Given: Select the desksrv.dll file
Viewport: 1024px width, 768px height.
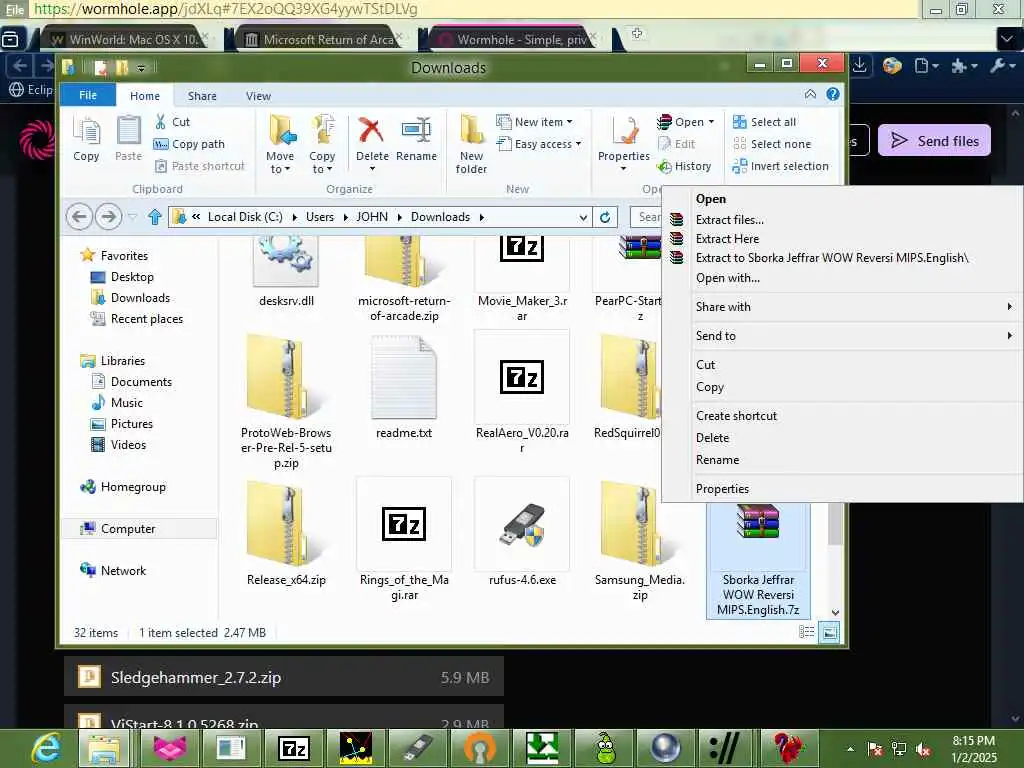Looking at the screenshot, I should click(286, 272).
